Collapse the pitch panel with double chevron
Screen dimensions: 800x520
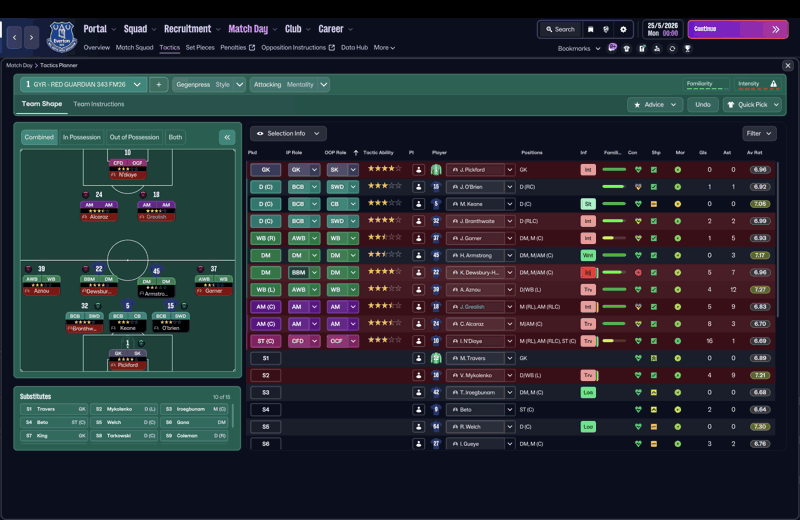(x=227, y=137)
